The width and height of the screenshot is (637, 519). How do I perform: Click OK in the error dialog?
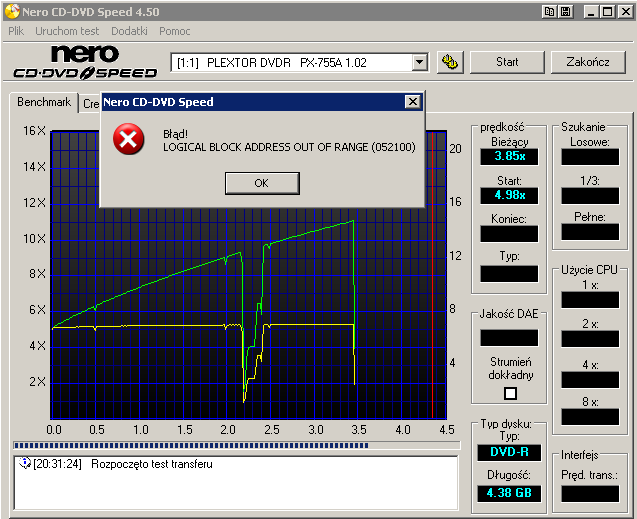[x=262, y=183]
